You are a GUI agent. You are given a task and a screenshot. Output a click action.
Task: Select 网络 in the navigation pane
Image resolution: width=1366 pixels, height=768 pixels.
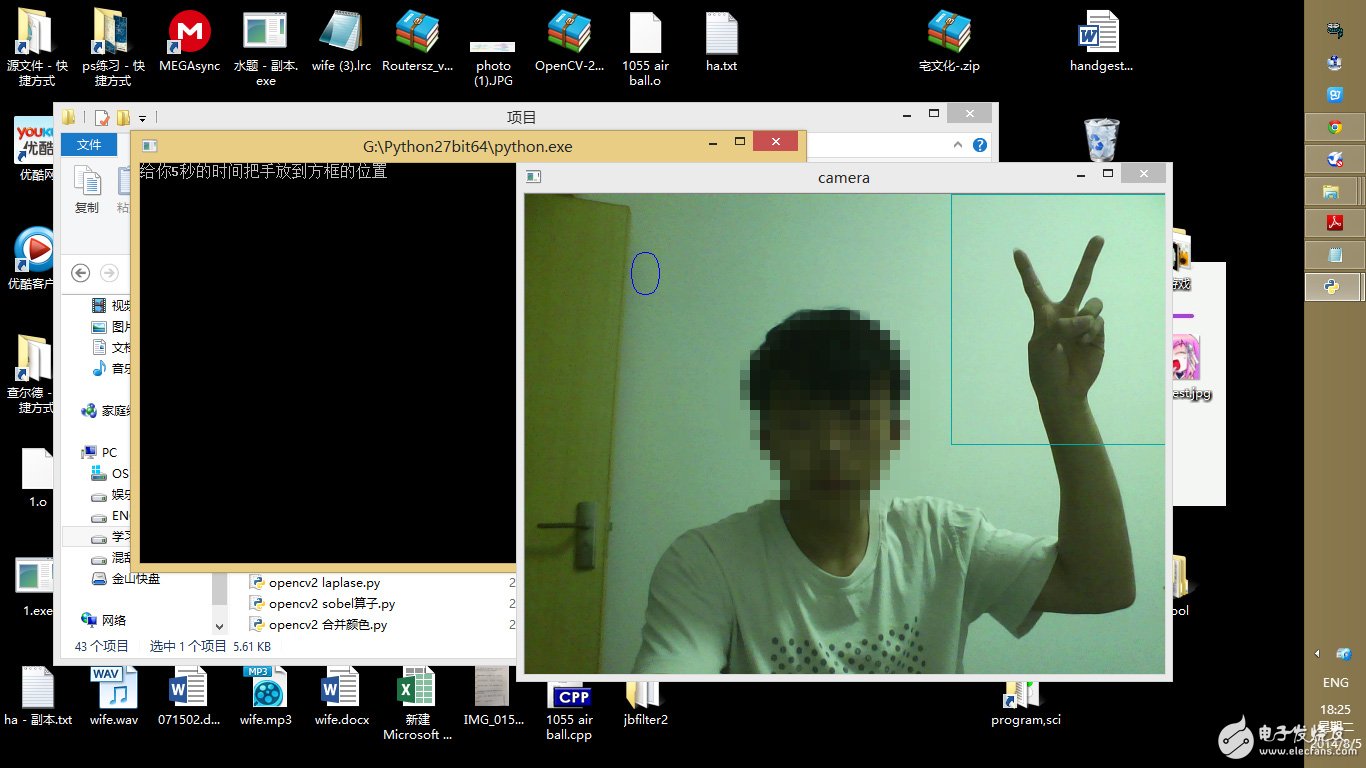pos(114,620)
